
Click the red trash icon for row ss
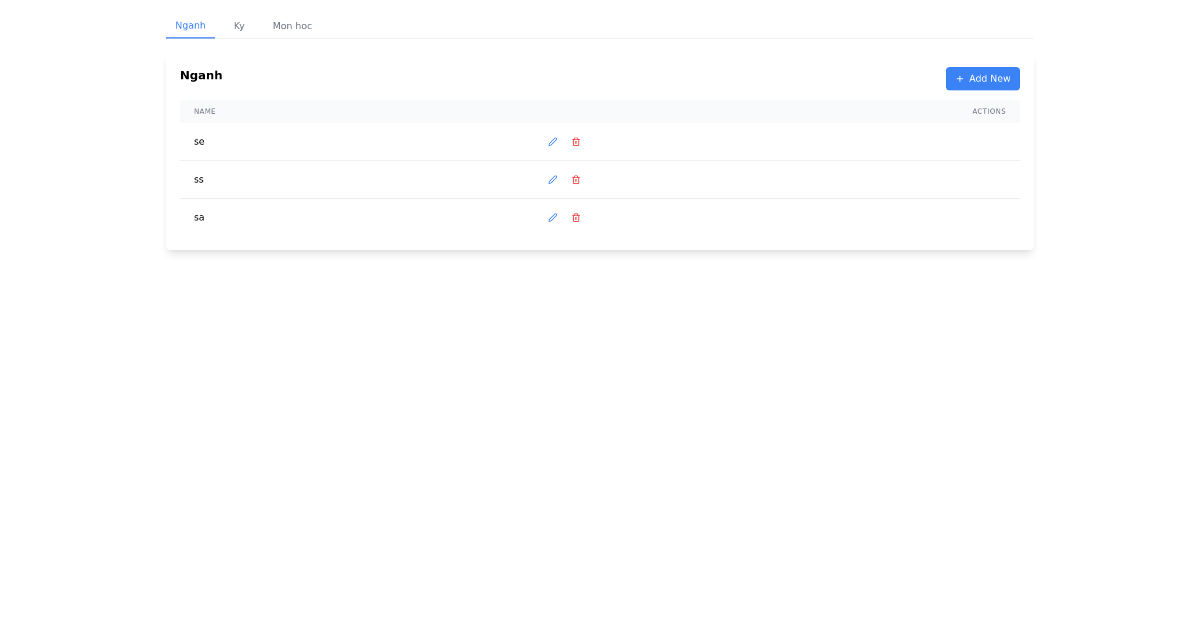(576, 179)
